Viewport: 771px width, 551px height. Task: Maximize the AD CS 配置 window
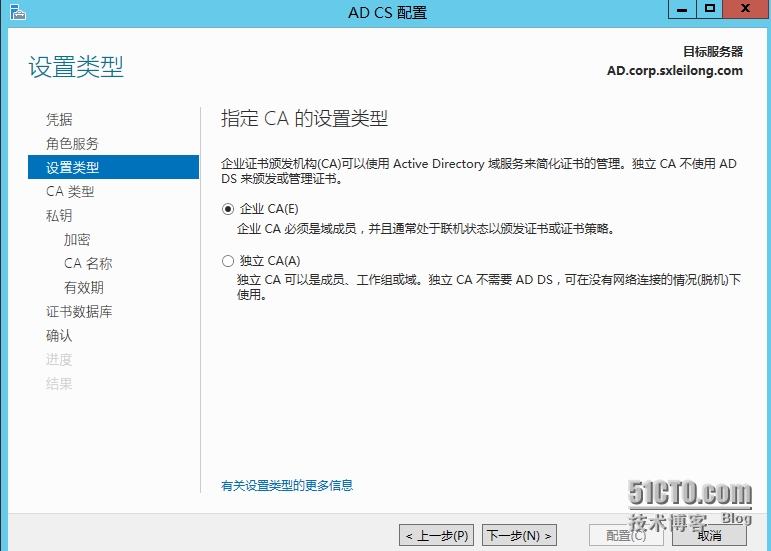point(710,9)
